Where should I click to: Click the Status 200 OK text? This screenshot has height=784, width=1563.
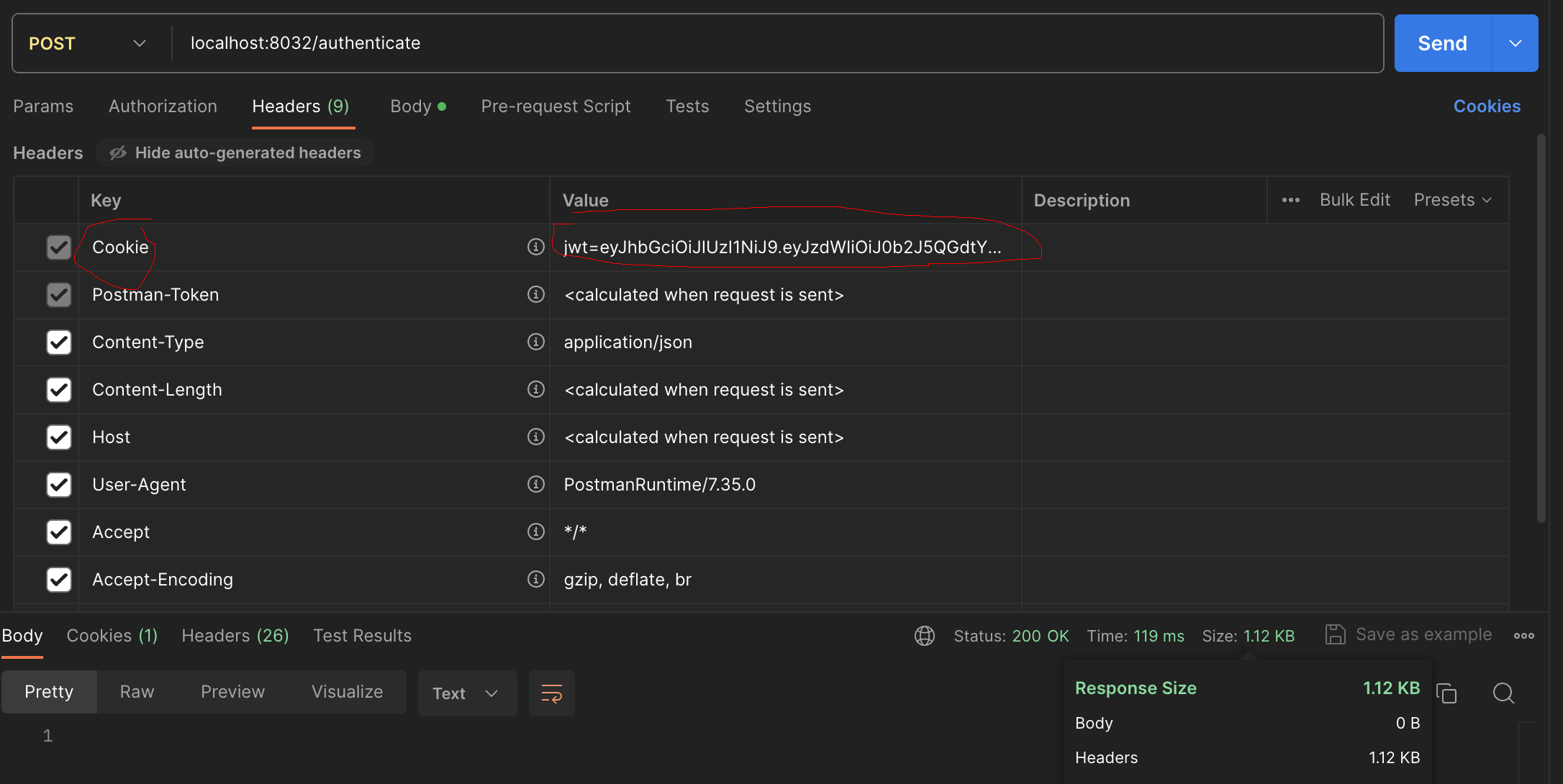tap(1011, 636)
